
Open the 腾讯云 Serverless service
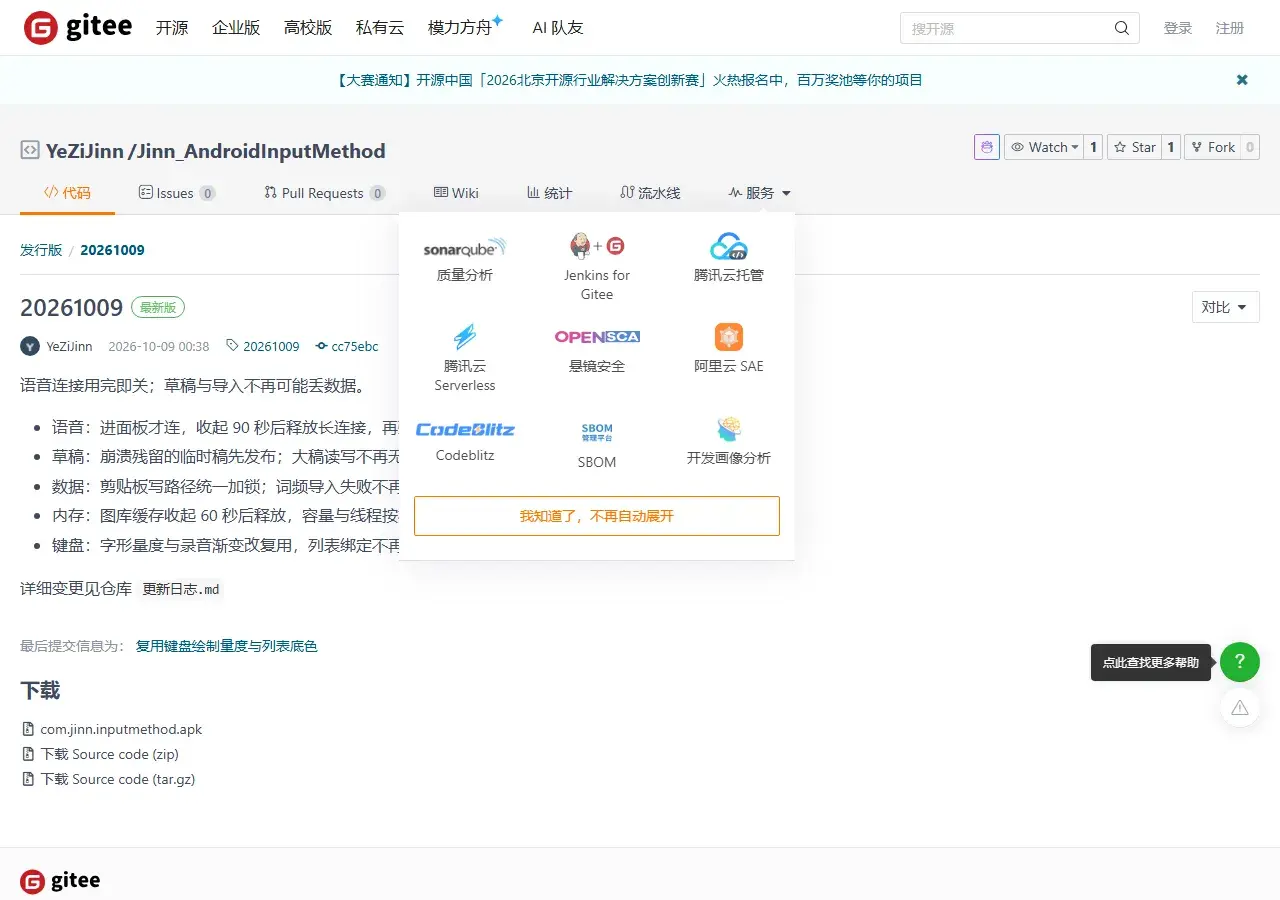tap(465, 357)
